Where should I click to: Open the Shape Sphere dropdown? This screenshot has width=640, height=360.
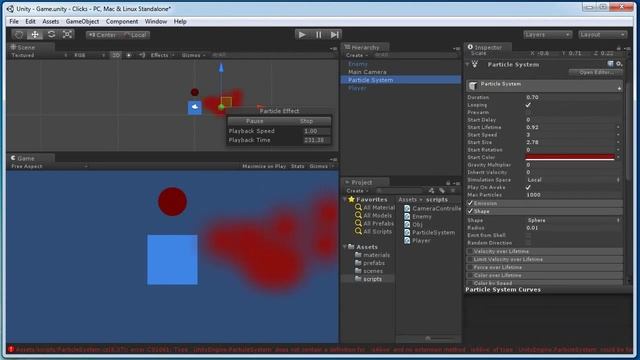coord(573,220)
